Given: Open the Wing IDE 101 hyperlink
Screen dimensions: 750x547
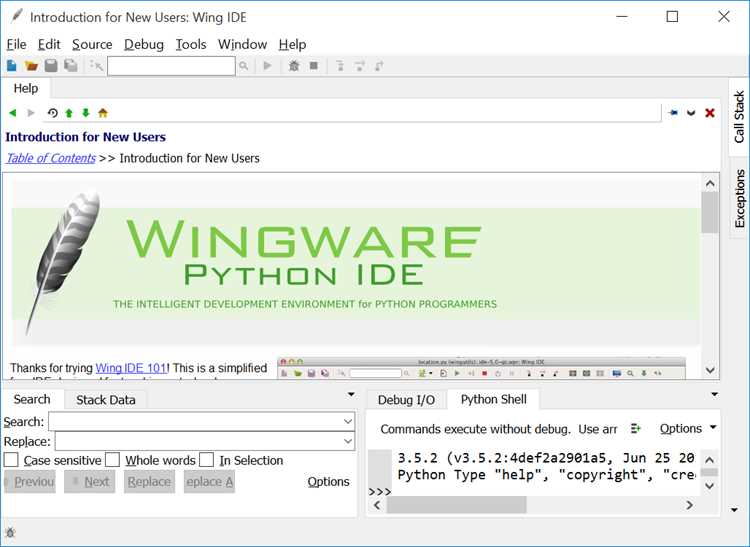Looking at the screenshot, I should [x=131, y=368].
